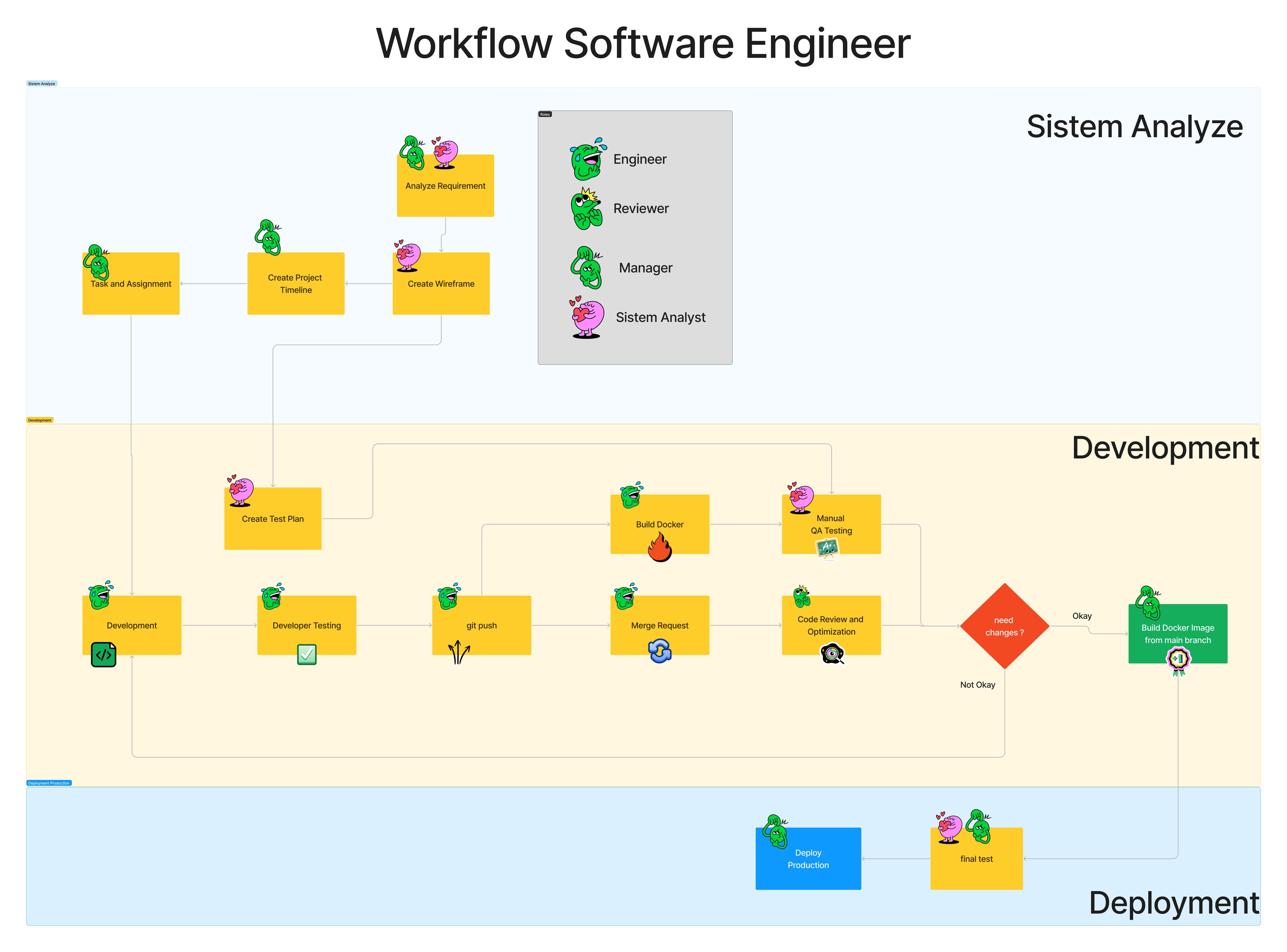Viewport: 1287px width, 952px height.
Task: Click the blue Deployment Production section tag
Action: pyautogui.click(x=49, y=783)
